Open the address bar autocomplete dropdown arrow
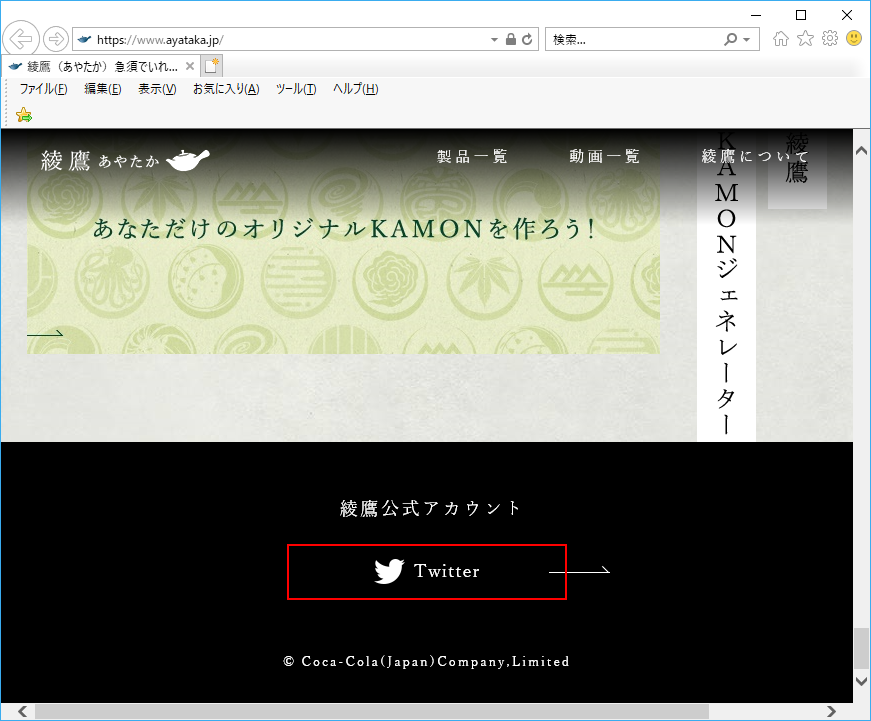Screen dimensions: 871x721 click(x=494, y=39)
